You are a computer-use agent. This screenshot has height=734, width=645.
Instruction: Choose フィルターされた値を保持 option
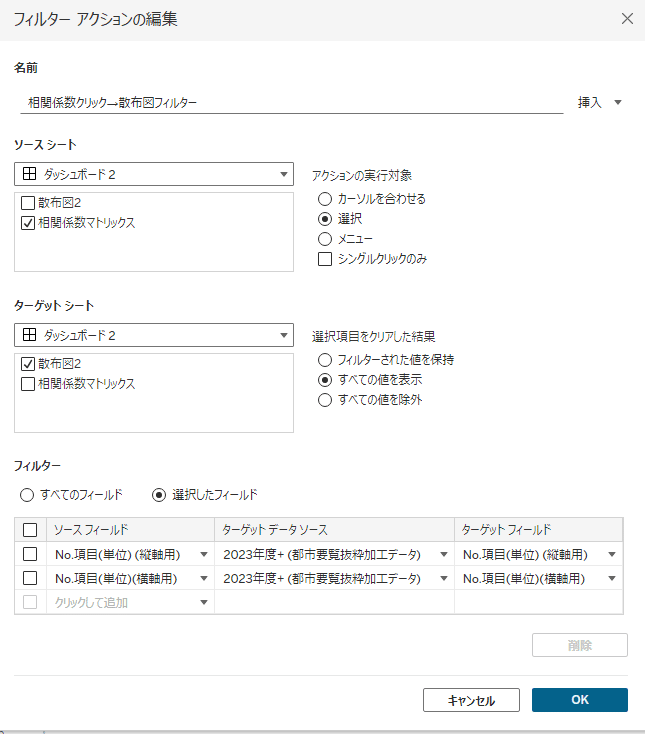tap(325, 360)
